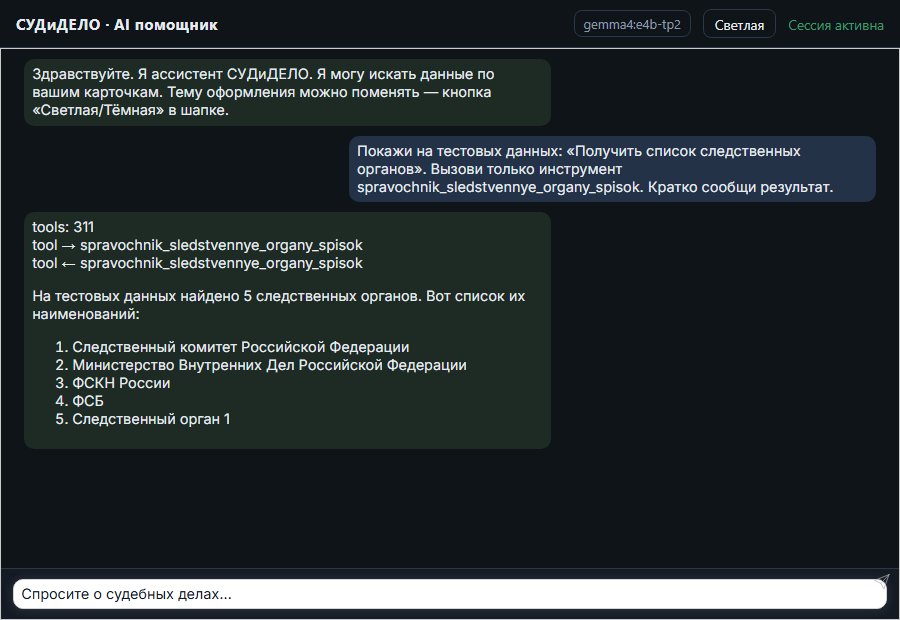Image resolution: width=900 pixels, height=620 pixels.
Task: Click the user request about следственных органов
Action: tap(612, 169)
